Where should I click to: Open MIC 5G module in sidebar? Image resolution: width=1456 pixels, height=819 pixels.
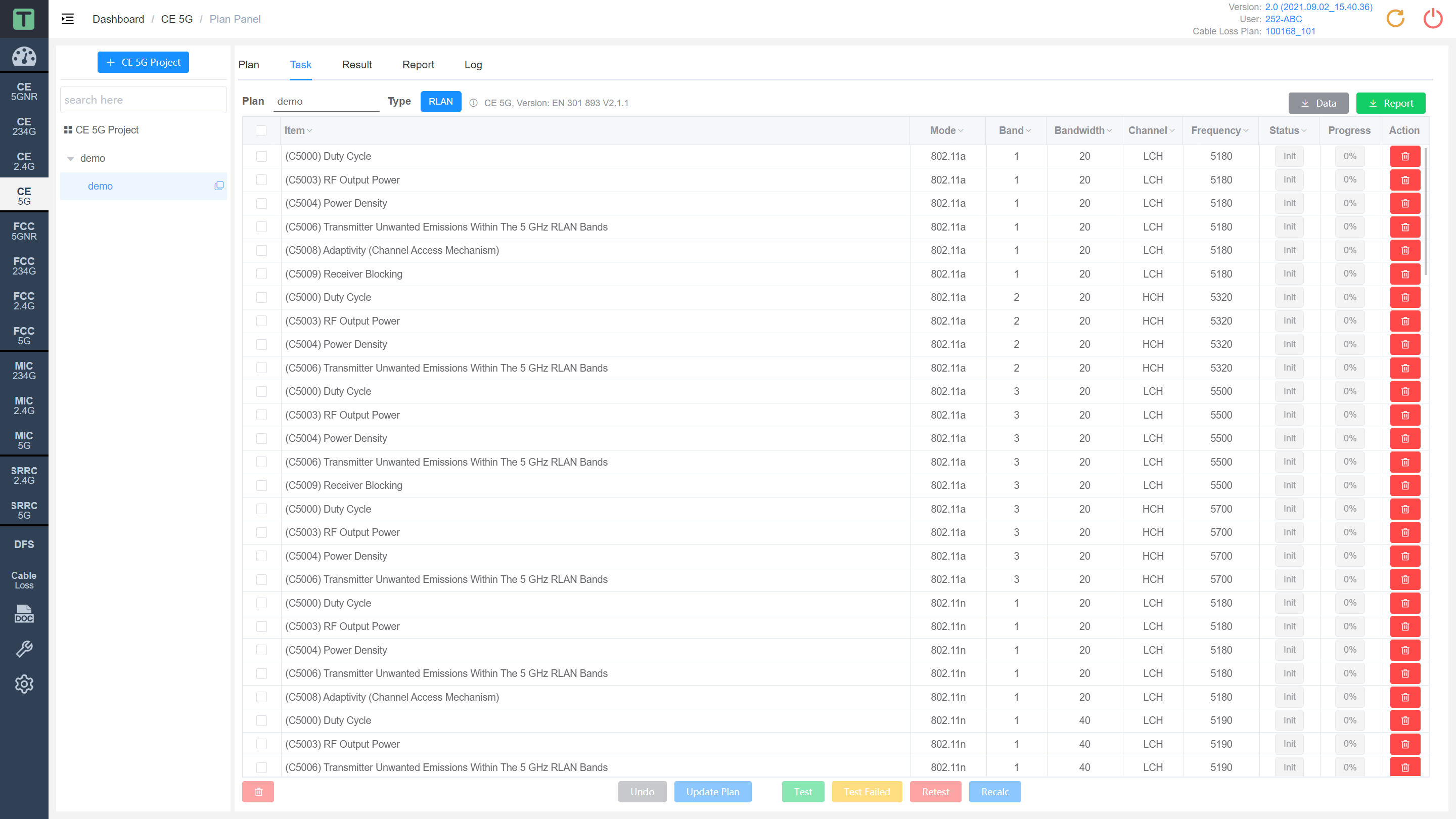(x=24, y=440)
